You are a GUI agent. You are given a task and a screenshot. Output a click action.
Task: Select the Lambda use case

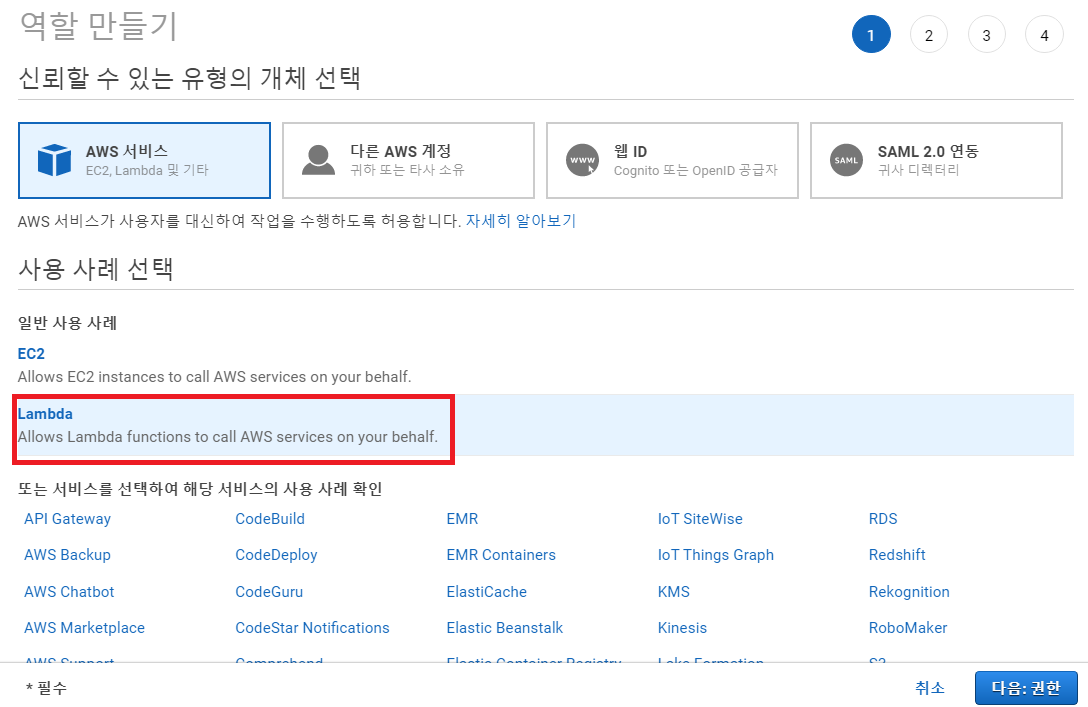click(44, 413)
